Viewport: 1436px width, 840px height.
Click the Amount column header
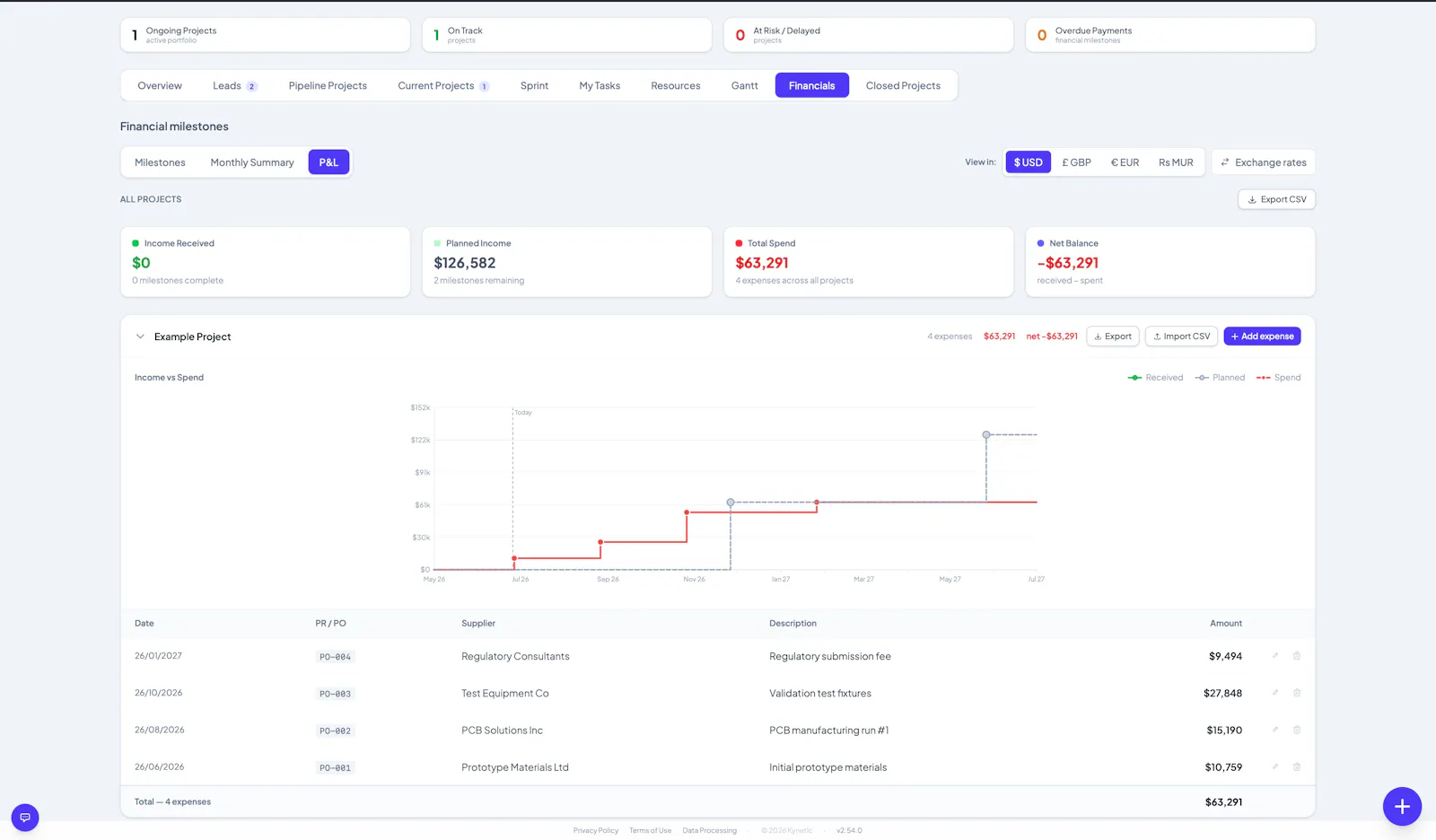[x=1226, y=624]
